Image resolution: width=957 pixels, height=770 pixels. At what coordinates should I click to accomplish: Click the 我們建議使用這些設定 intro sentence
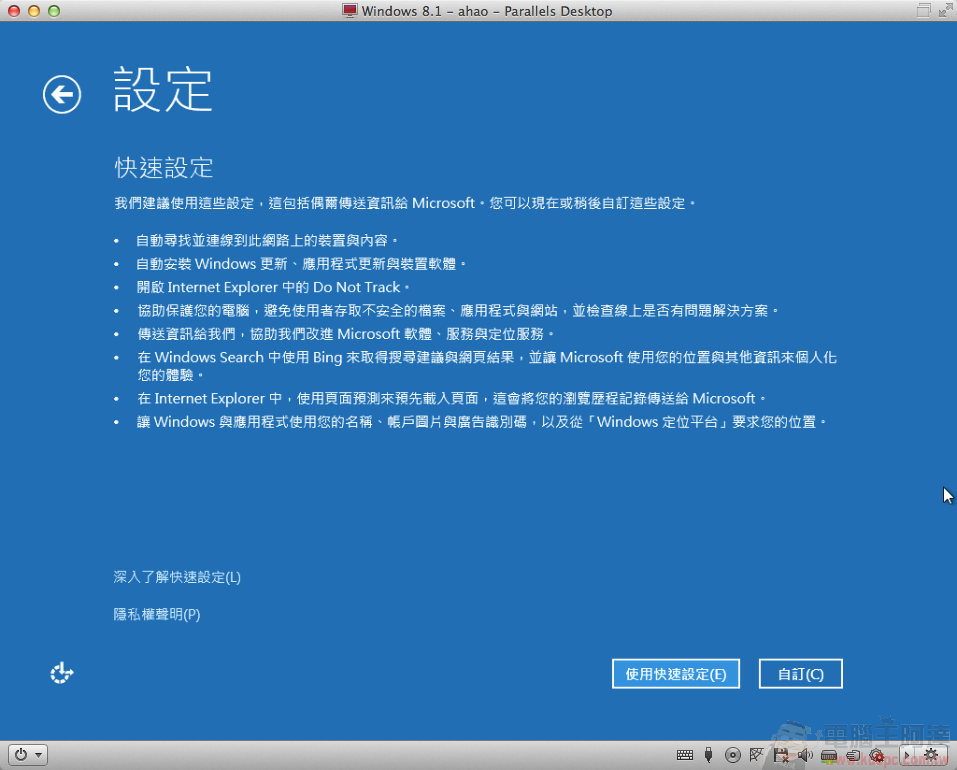point(405,203)
